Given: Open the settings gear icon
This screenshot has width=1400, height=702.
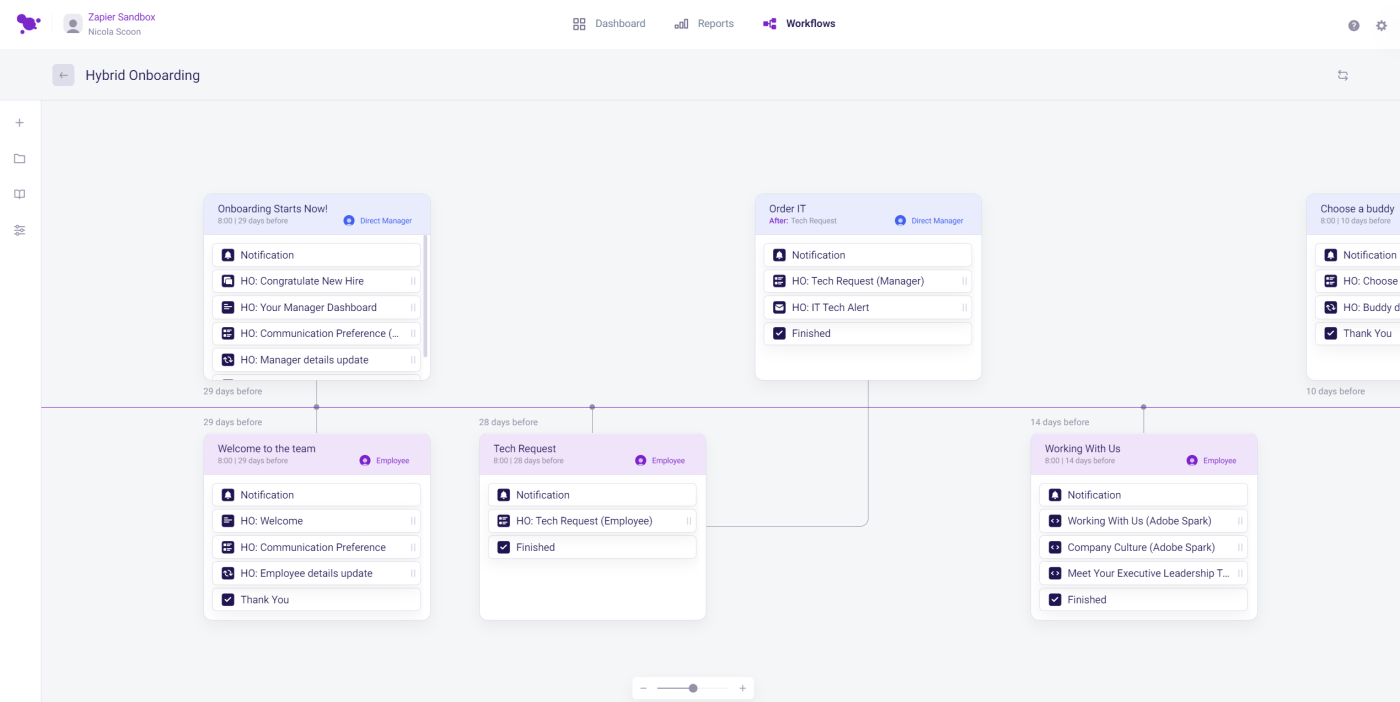Looking at the screenshot, I should [1382, 25].
